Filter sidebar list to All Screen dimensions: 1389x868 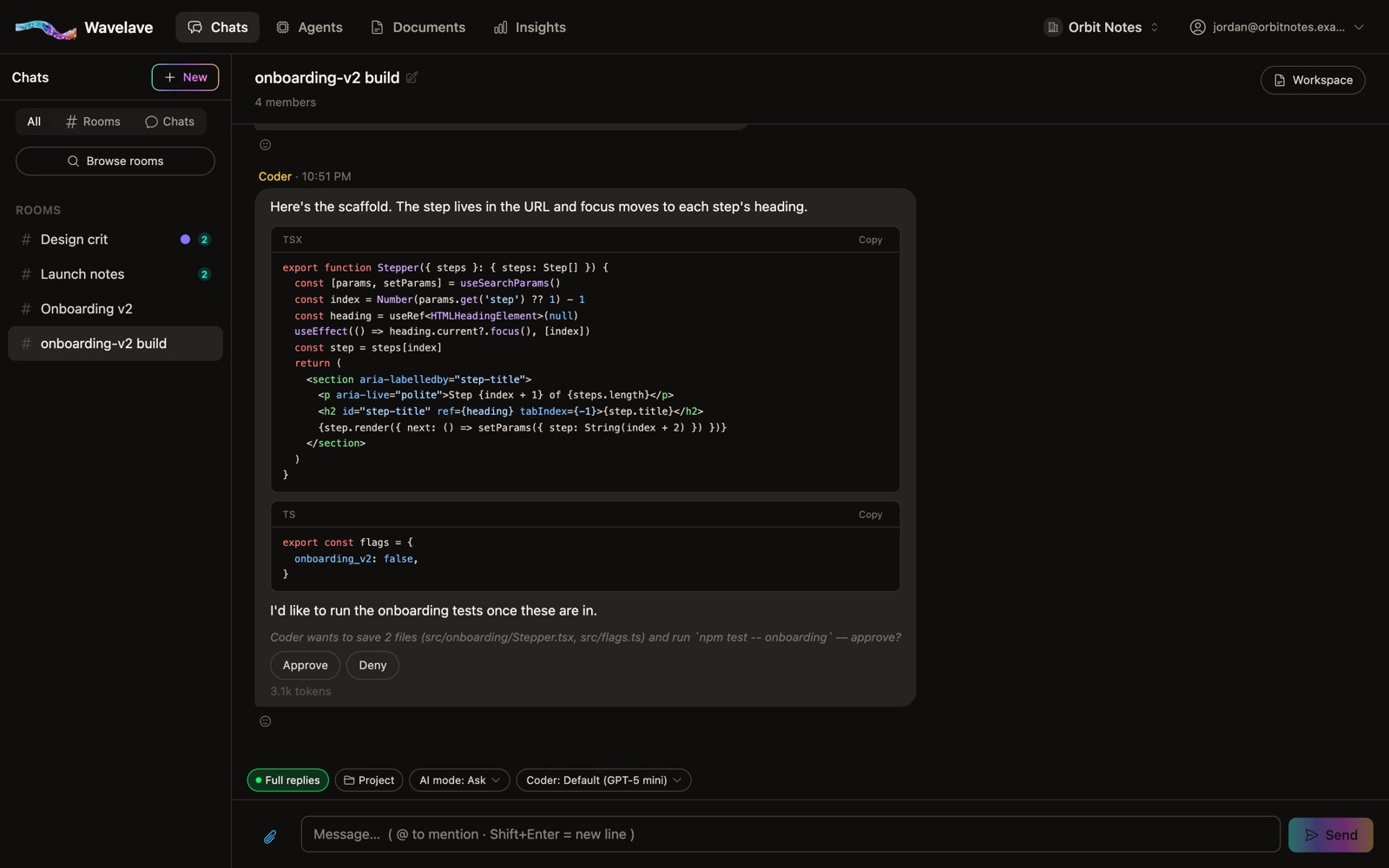click(34, 122)
